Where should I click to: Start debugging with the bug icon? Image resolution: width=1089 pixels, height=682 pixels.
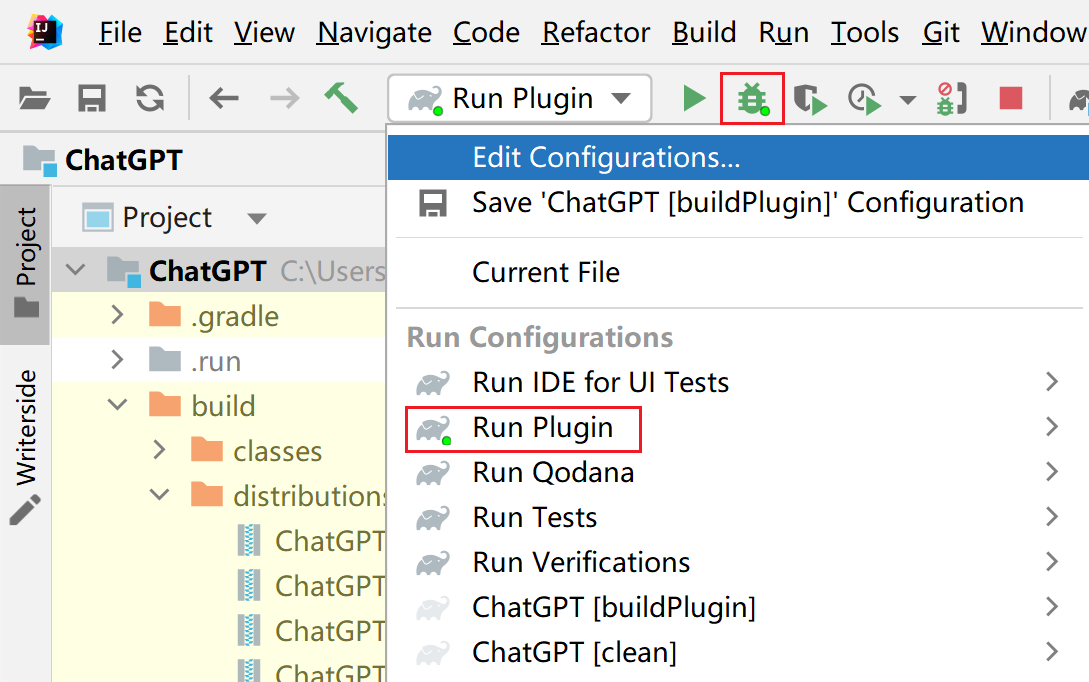[753, 99]
